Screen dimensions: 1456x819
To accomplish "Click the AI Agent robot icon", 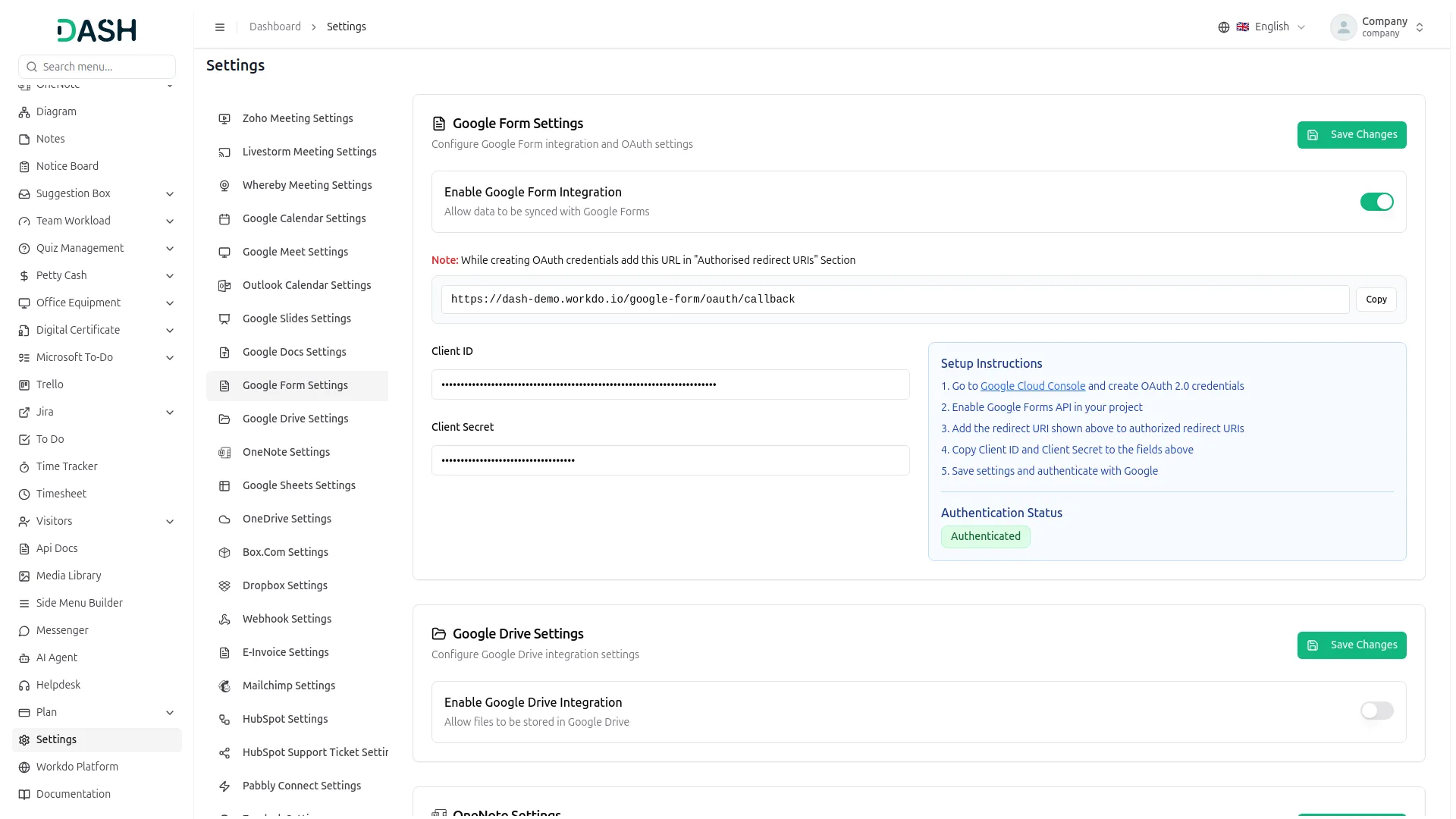I will [x=24, y=658].
